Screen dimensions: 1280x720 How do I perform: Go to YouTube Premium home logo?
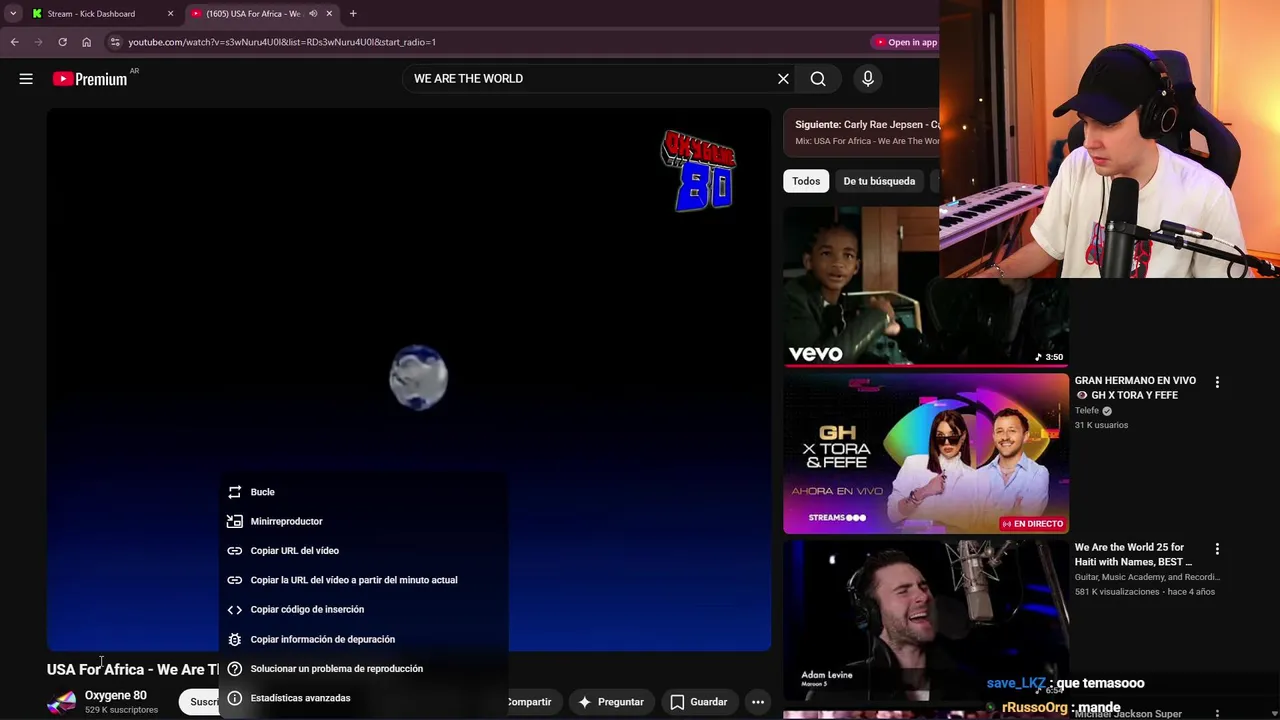[x=90, y=79]
